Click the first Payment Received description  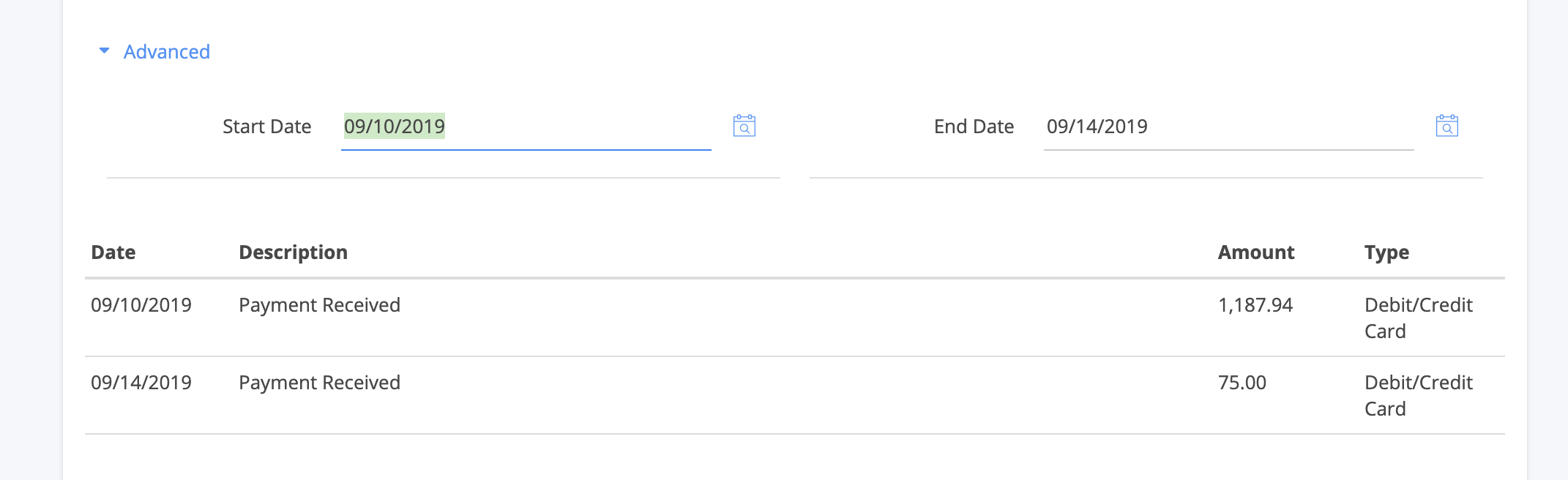point(319,305)
